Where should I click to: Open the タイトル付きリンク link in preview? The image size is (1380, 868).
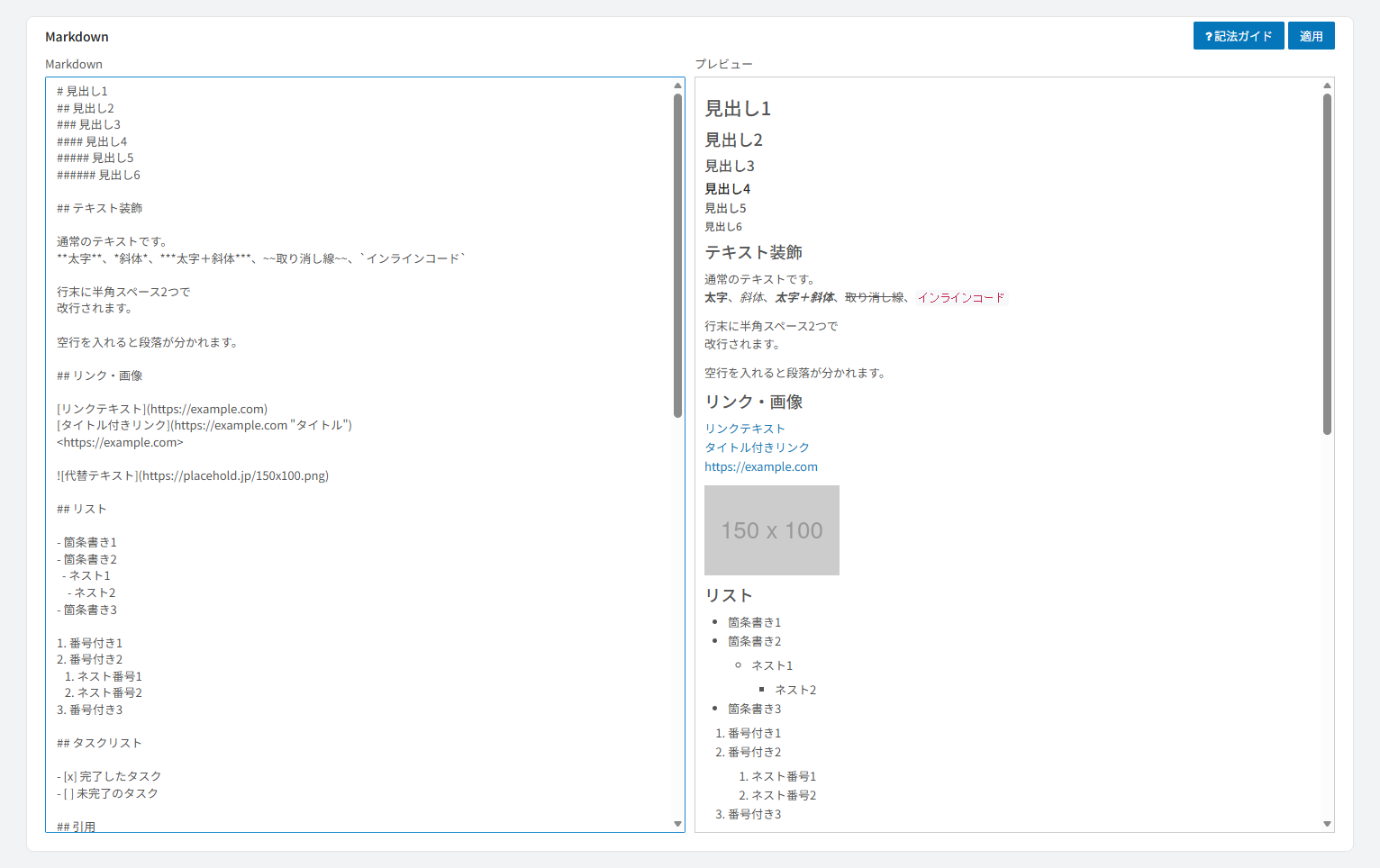[757, 448]
